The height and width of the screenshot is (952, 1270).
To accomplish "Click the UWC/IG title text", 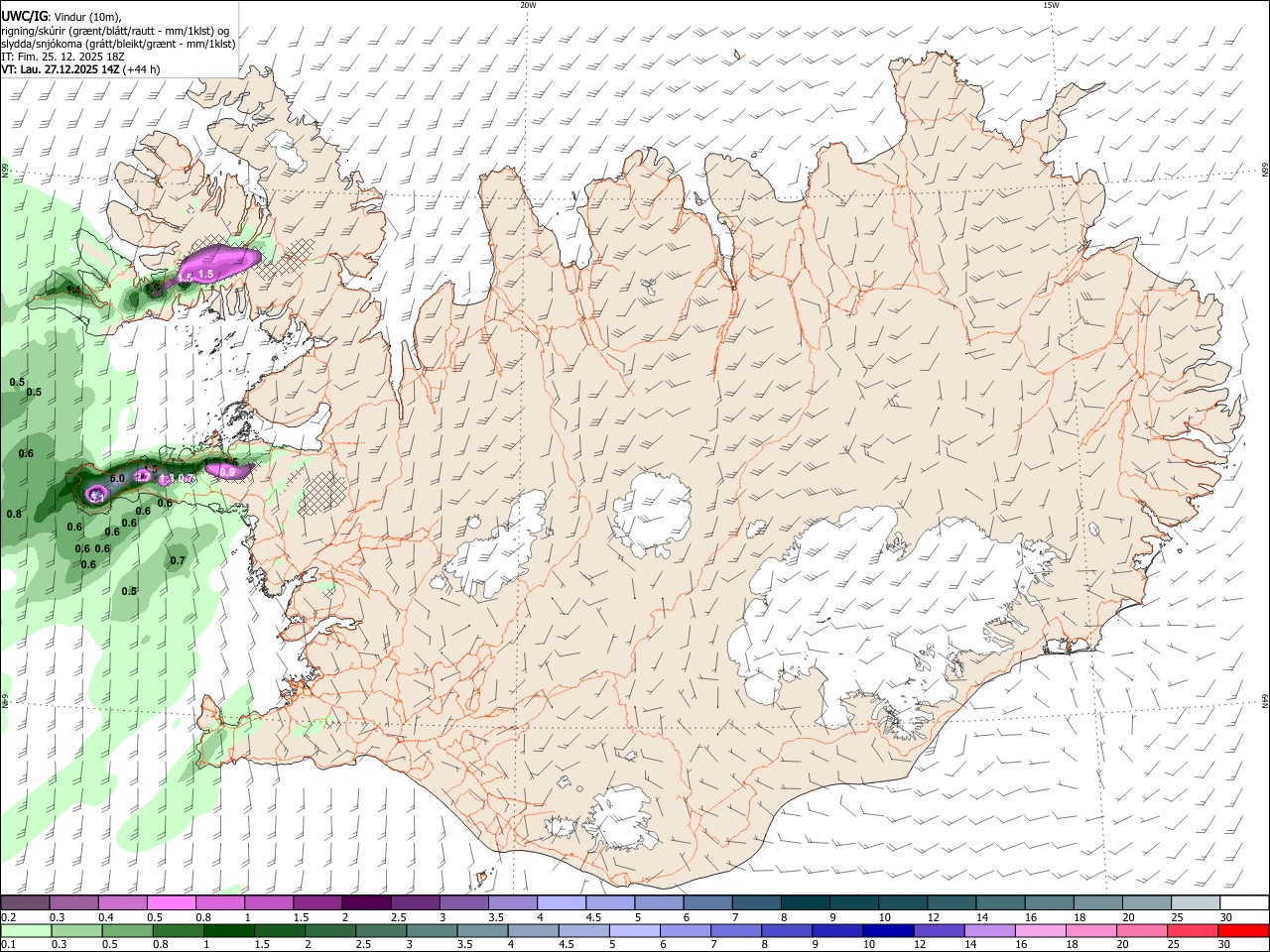I will pyautogui.click(x=24, y=16).
